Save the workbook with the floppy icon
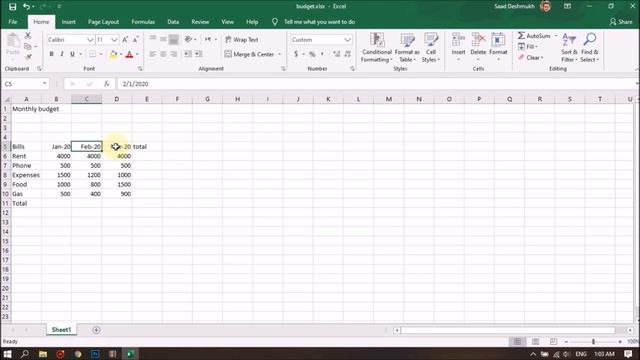The width and height of the screenshot is (640, 360). pos(13,7)
